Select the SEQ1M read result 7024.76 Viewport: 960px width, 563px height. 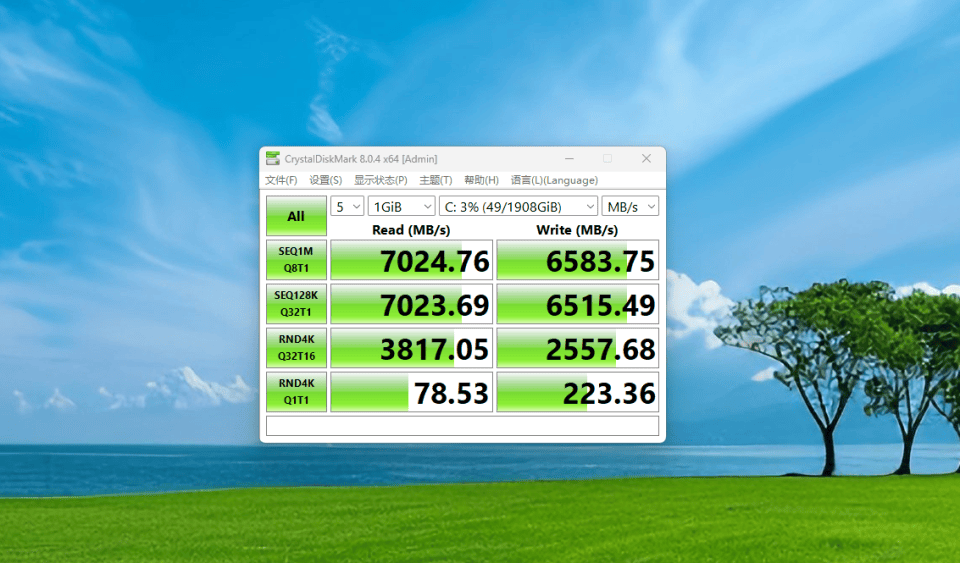tap(411, 260)
